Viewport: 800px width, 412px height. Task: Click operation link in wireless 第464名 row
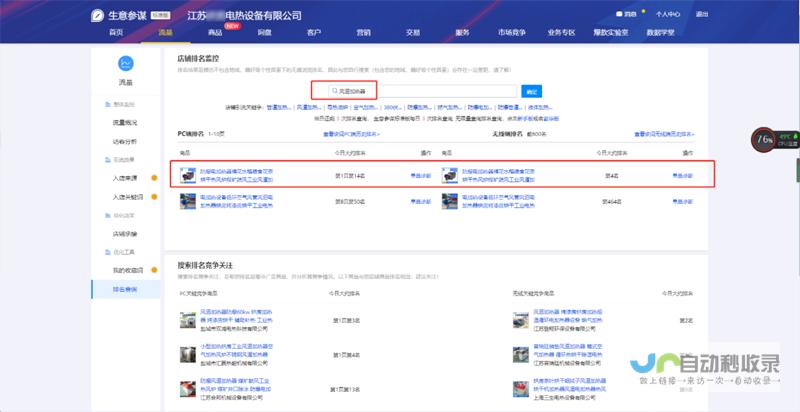[683, 201]
